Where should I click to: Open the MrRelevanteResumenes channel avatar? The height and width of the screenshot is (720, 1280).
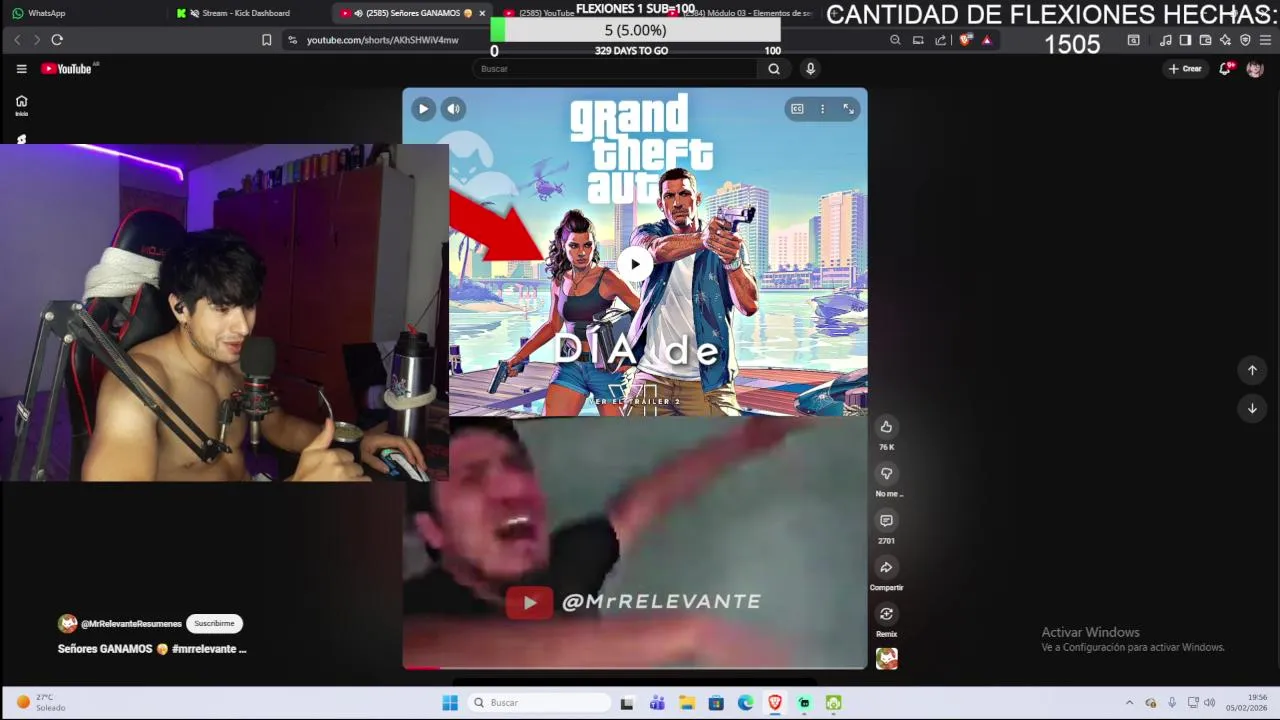(67, 623)
